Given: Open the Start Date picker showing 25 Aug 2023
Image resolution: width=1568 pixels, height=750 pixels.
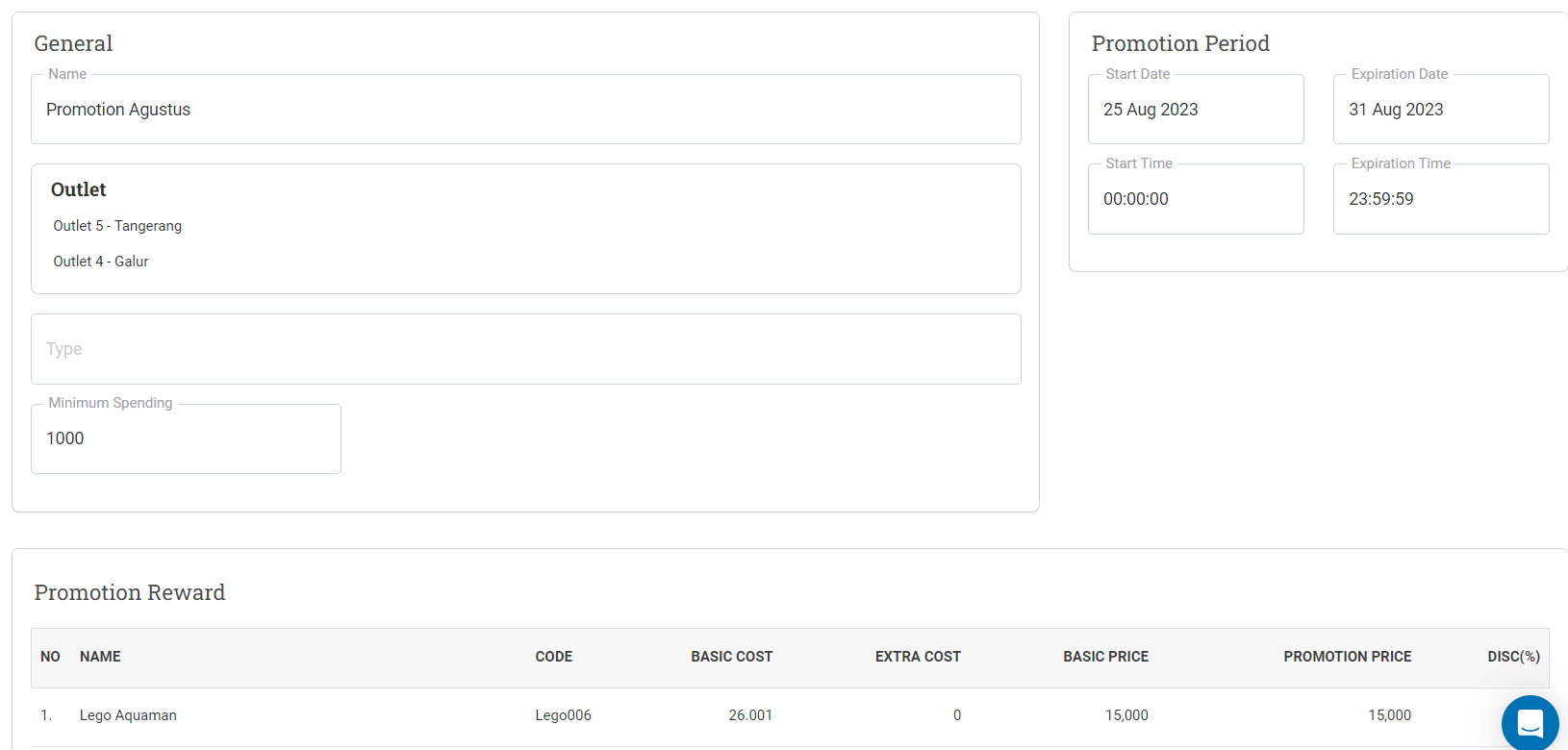Looking at the screenshot, I should 1196,110.
